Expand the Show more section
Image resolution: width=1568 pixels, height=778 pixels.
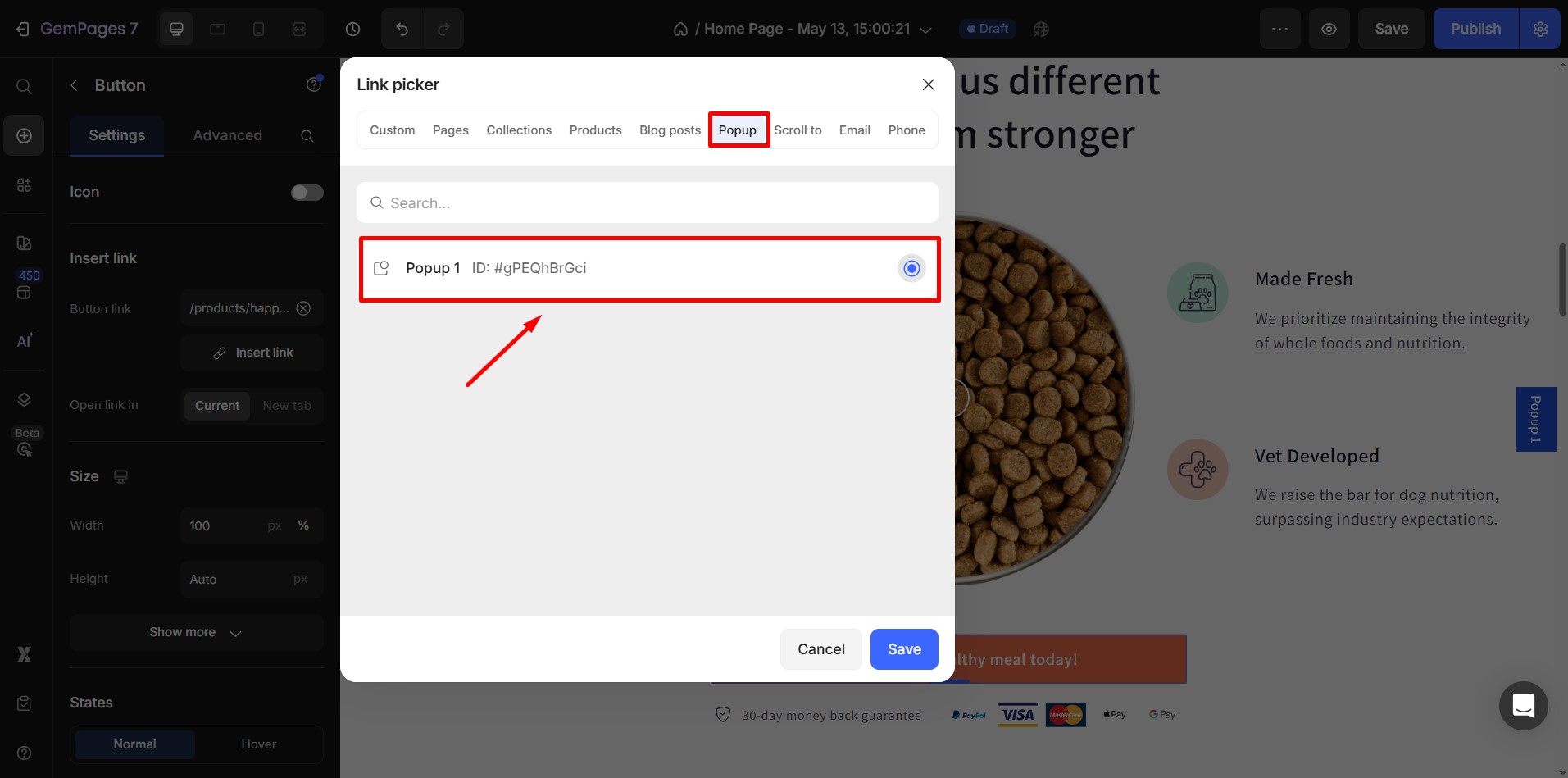pyautogui.click(x=195, y=632)
